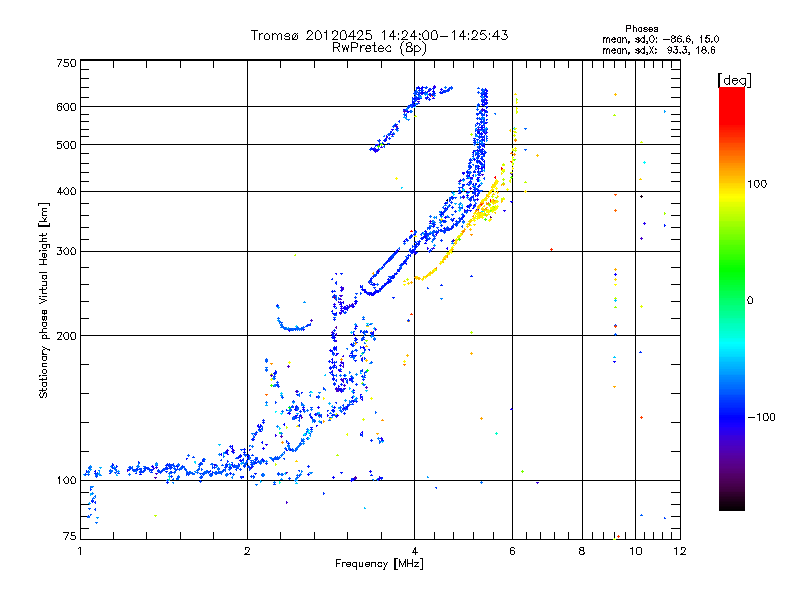Click the x-axis tick label "4"

coord(415,551)
